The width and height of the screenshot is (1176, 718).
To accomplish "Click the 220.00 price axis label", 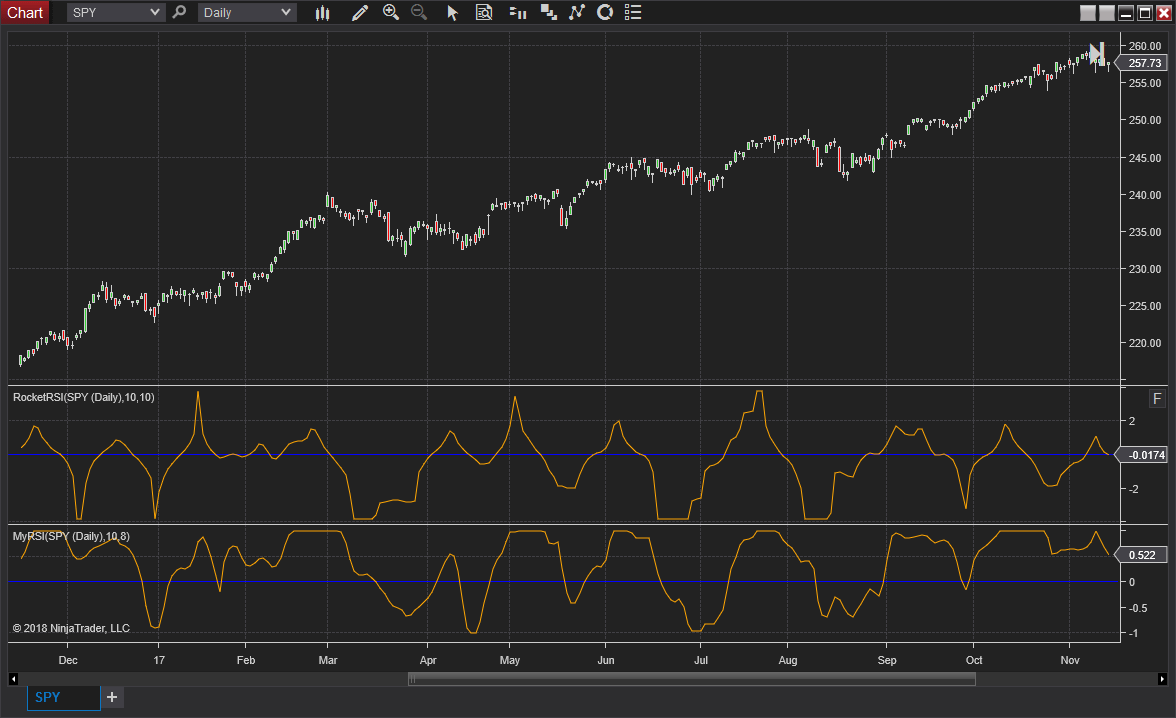I will (x=1145, y=343).
